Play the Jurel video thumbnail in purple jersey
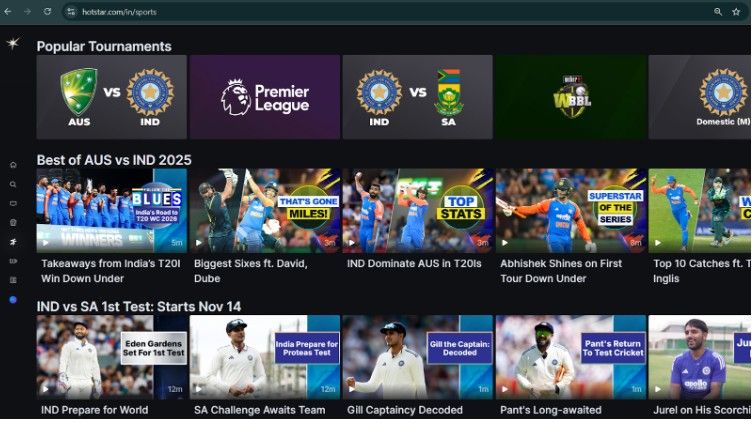The image size is (752, 422). tap(700, 357)
